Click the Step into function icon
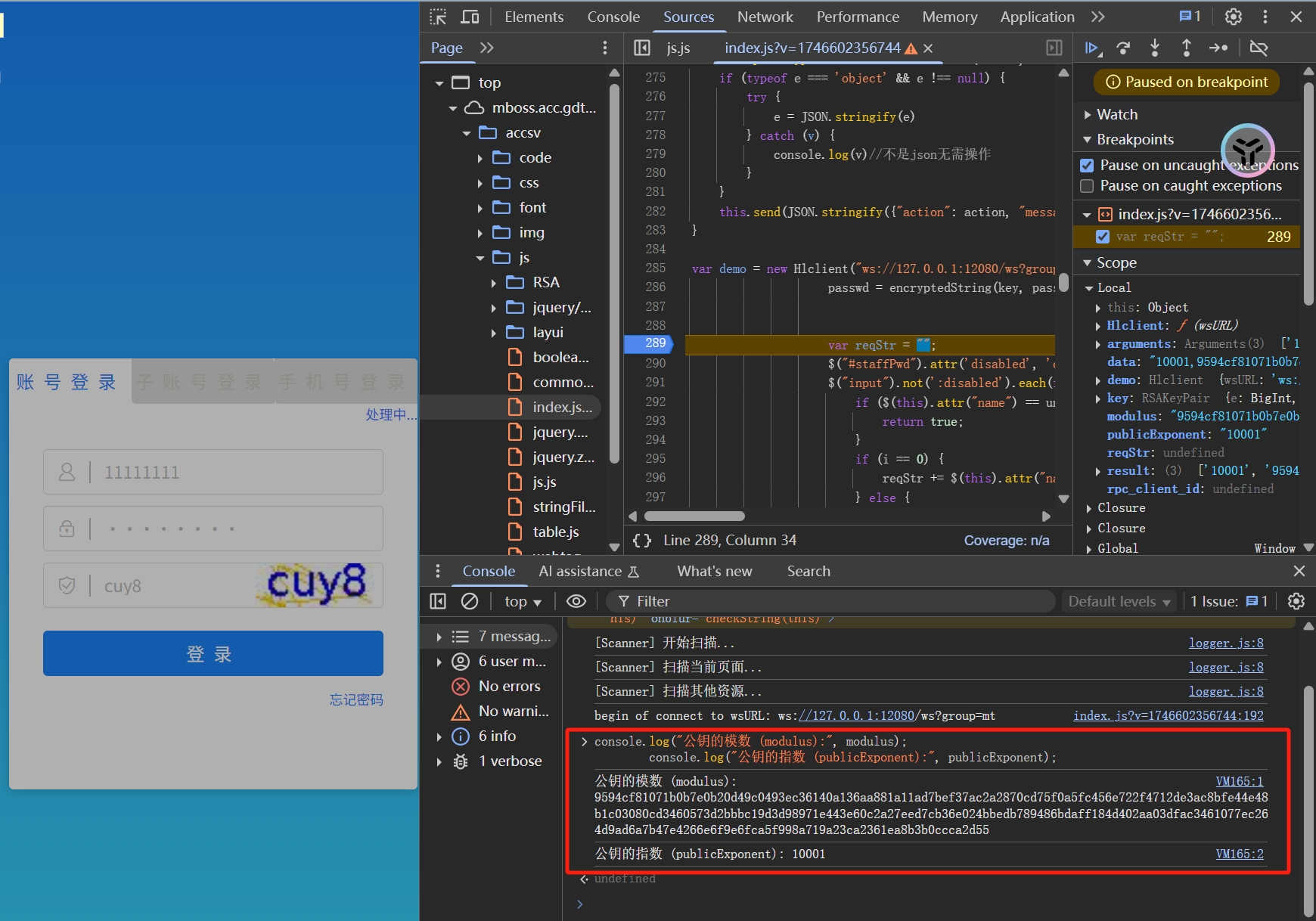The width and height of the screenshot is (1316, 921). pos(1155,48)
